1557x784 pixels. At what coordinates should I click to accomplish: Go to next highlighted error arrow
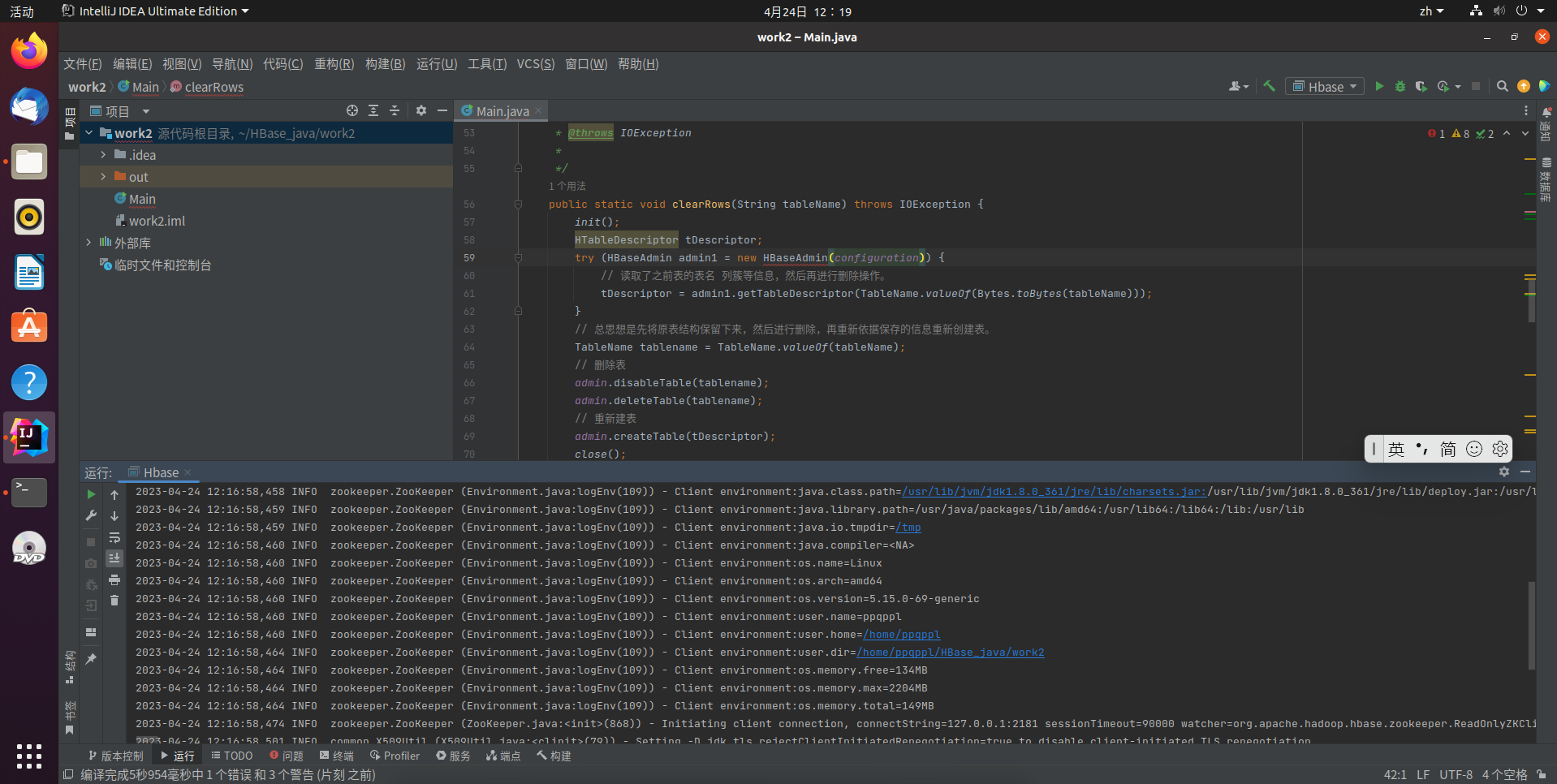(1525, 133)
